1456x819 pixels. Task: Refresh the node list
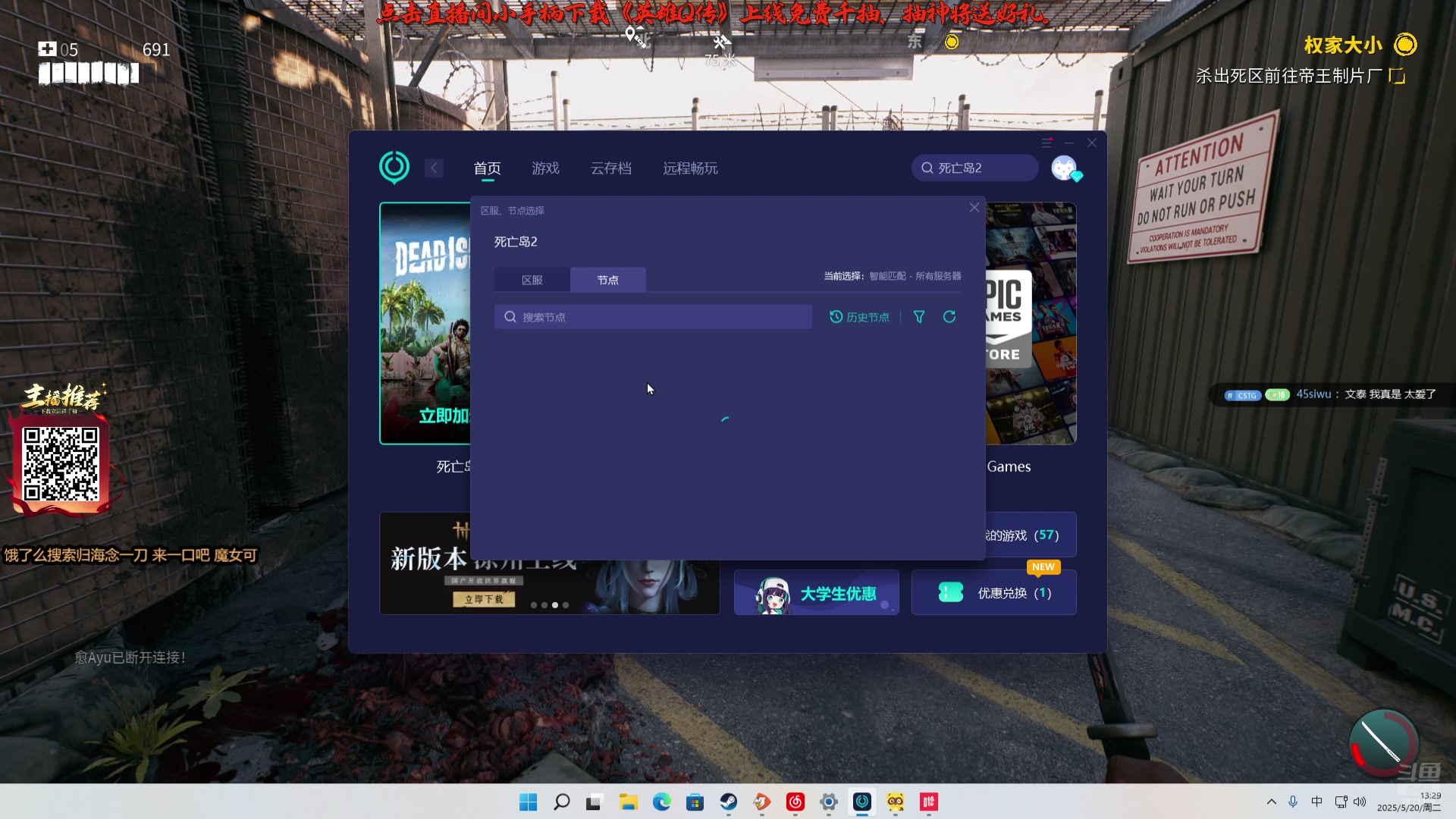[949, 317]
